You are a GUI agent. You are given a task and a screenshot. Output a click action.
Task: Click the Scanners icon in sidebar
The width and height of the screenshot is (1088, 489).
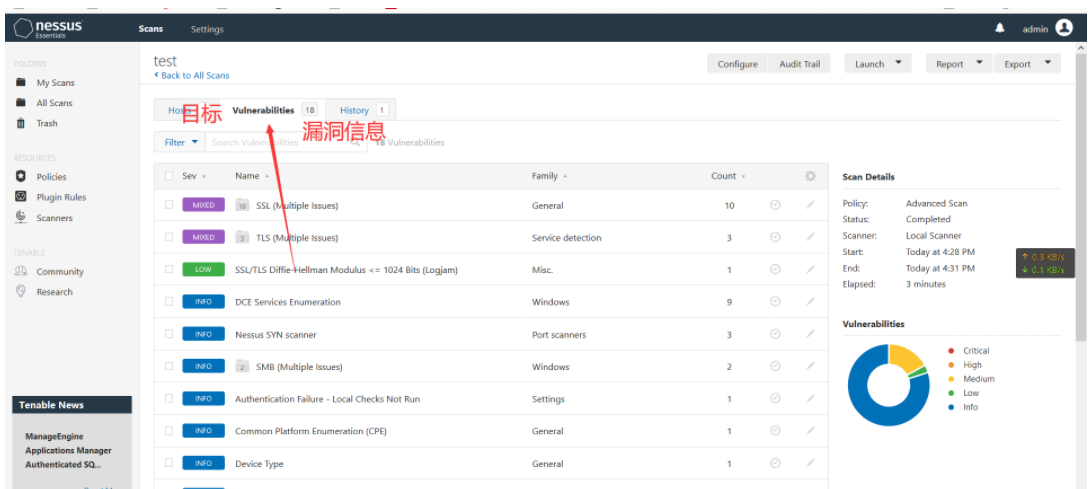click(21, 217)
